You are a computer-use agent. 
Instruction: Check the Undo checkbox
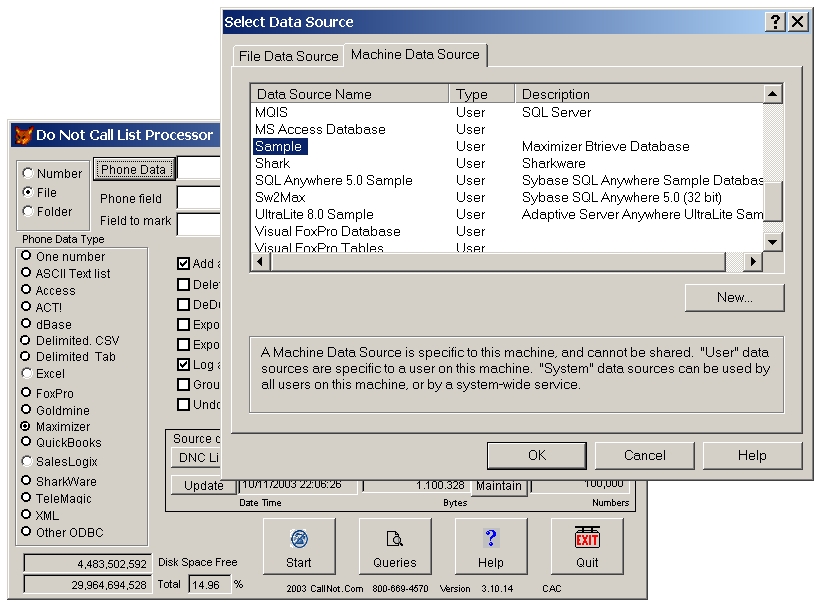183,404
